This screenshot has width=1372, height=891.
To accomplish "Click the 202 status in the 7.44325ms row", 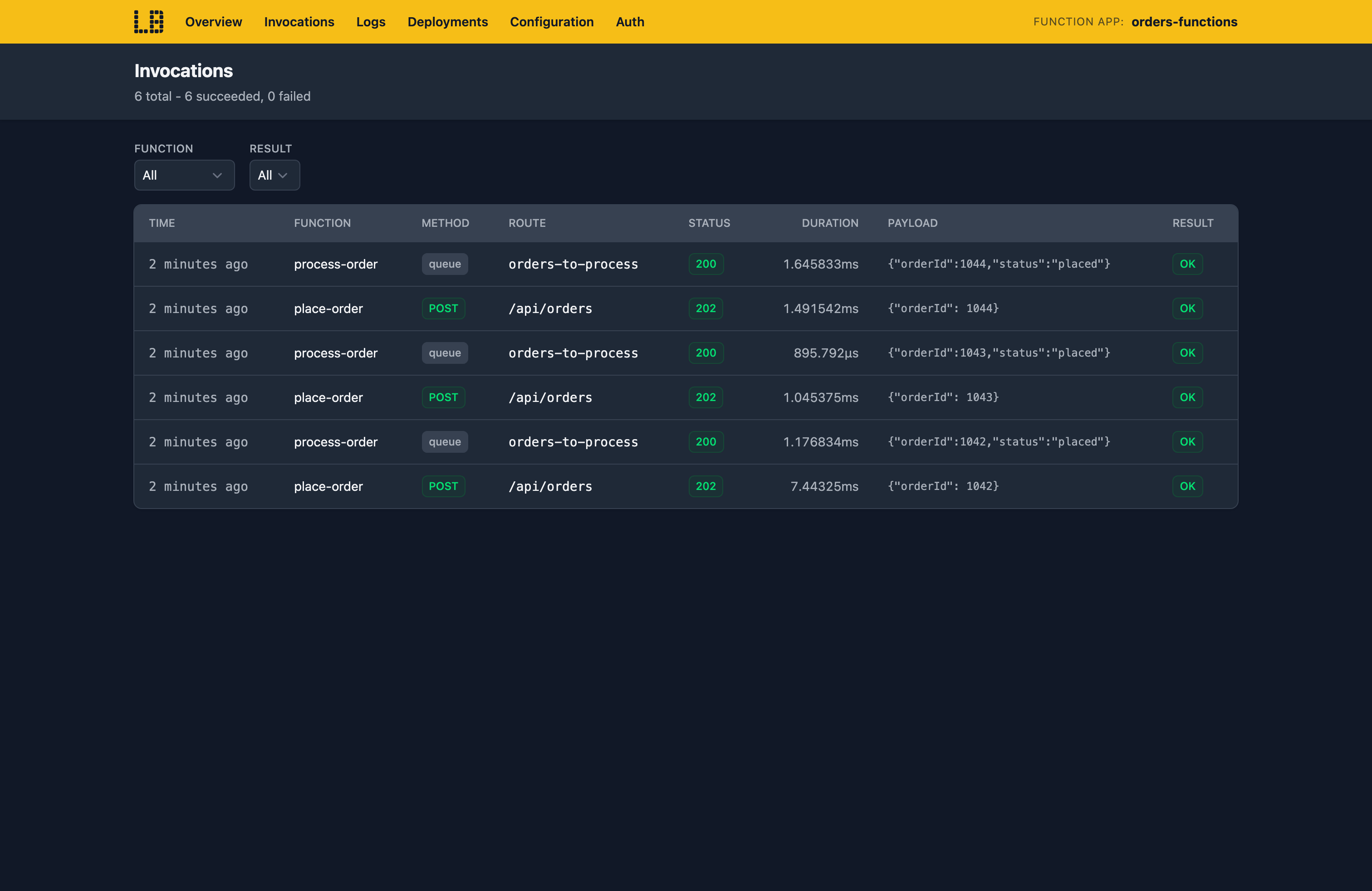I will click(x=706, y=486).
